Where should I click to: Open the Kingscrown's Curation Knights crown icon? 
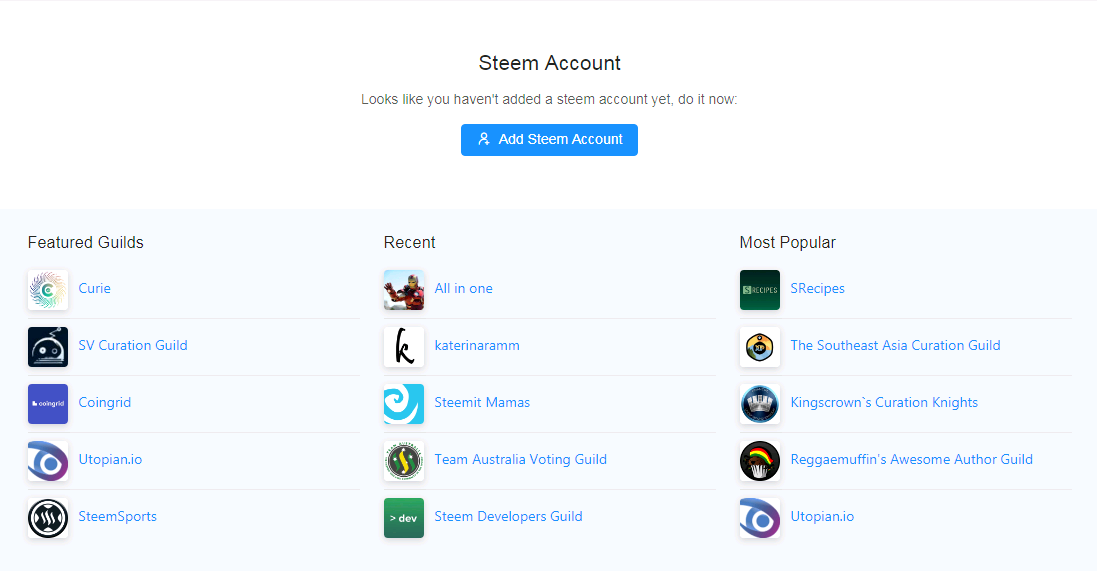coord(760,404)
